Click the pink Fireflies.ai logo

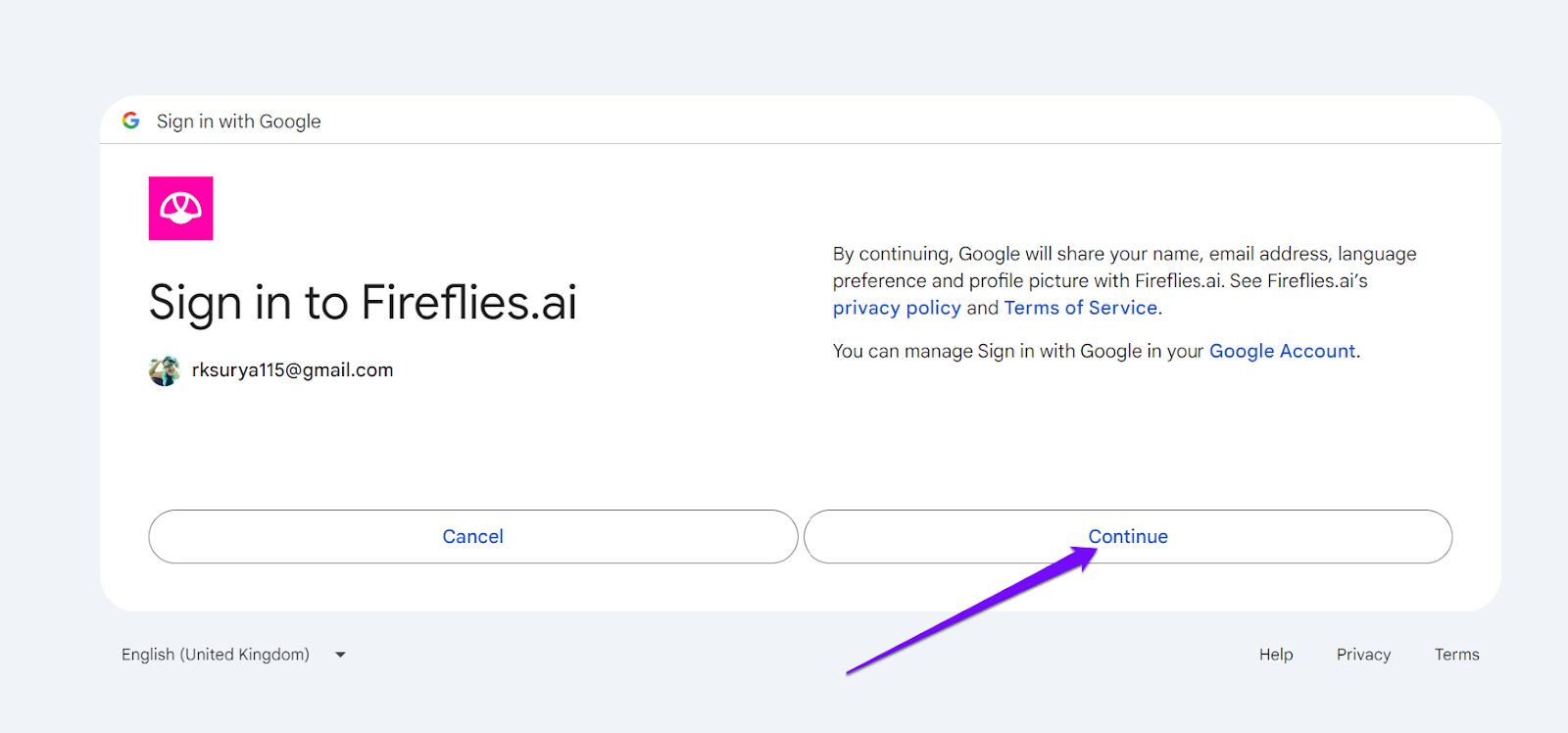(180, 208)
